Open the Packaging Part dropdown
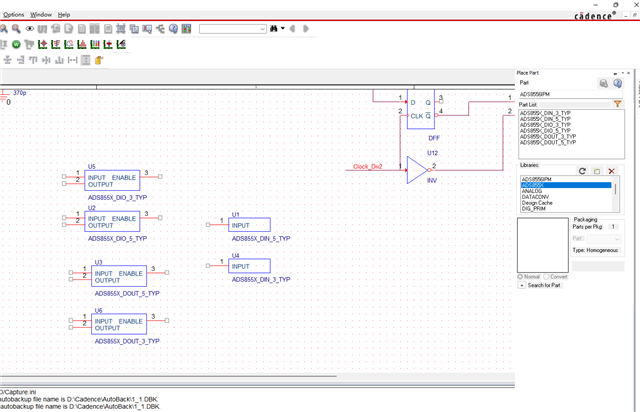640x412 pixels. point(603,238)
